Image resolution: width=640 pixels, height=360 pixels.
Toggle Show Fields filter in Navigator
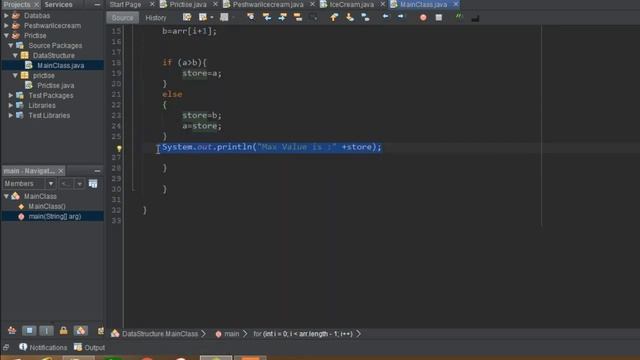29,331
